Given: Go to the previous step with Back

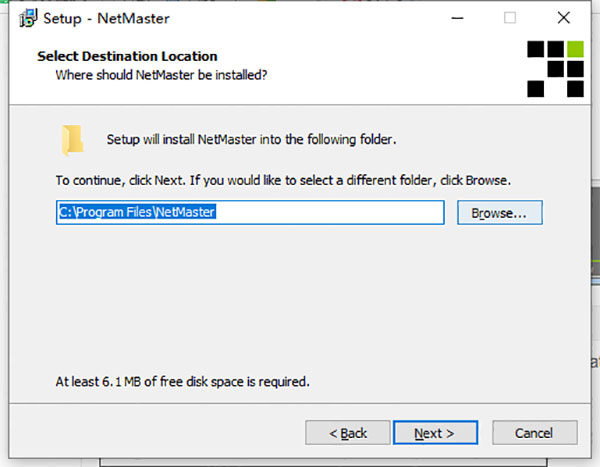Looking at the screenshot, I should [348, 433].
